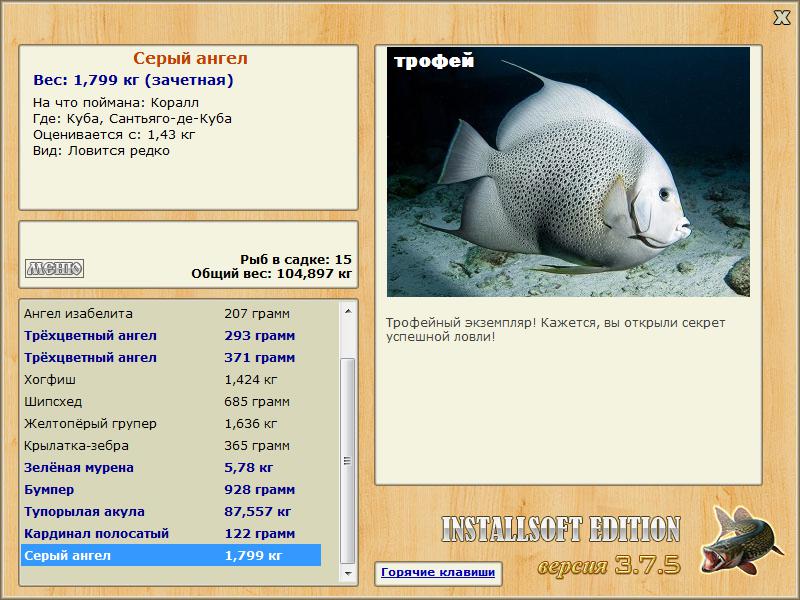Select the Зелёная мурена row
The height and width of the screenshot is (600, 800).
(171, 467)
